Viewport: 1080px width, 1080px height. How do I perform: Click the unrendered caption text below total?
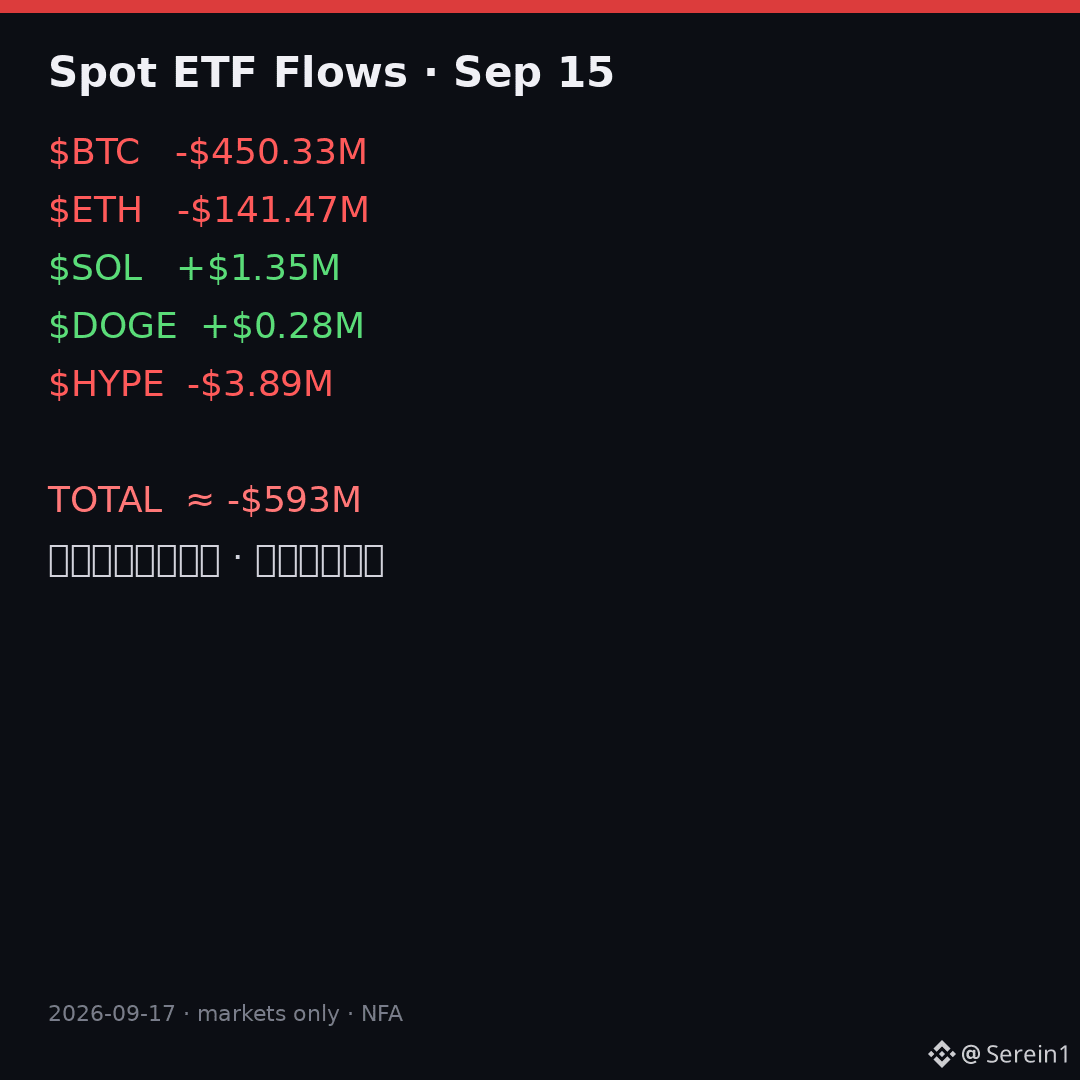tap(216, 560)
